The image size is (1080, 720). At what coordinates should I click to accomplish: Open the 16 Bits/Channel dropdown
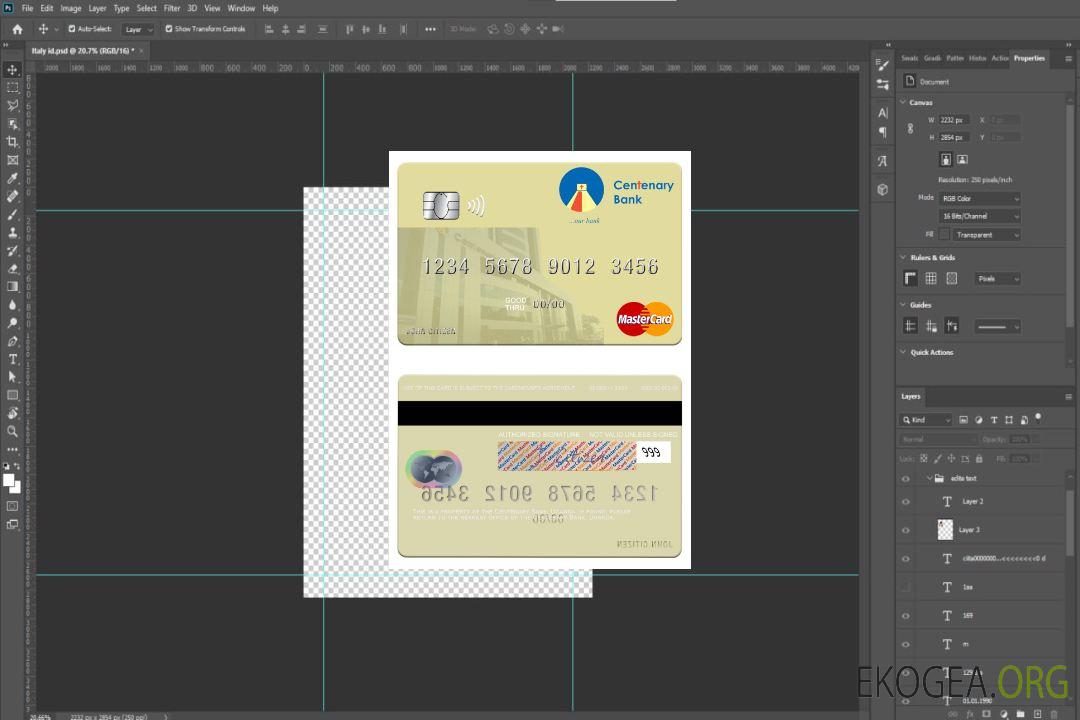(980, 216)
